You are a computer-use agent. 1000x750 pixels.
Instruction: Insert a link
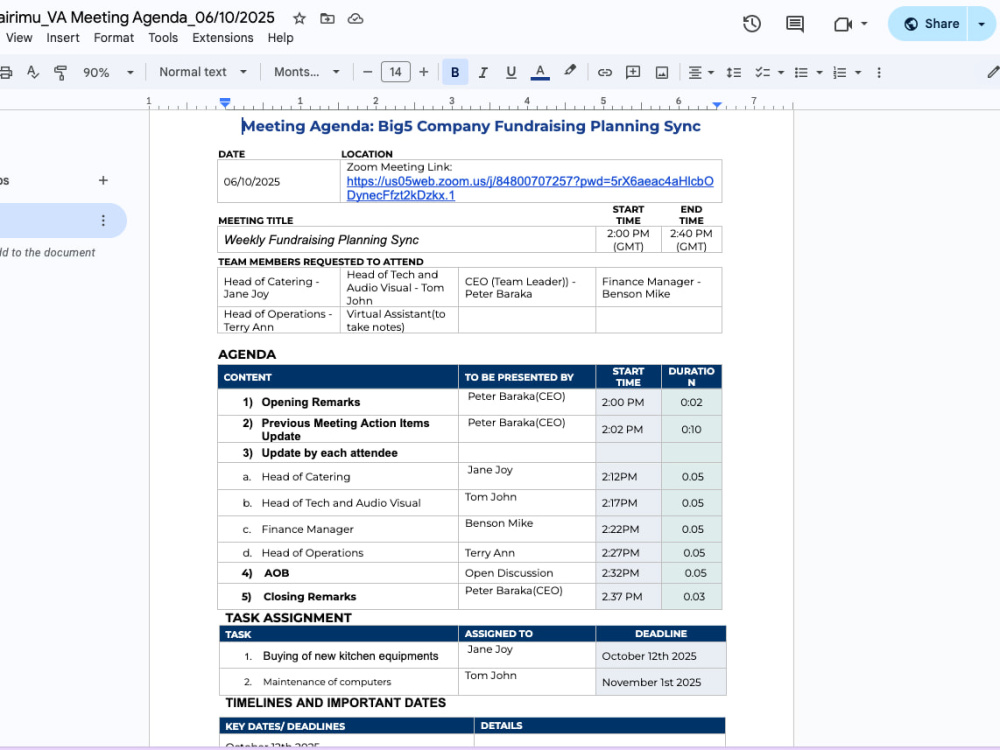604,72
